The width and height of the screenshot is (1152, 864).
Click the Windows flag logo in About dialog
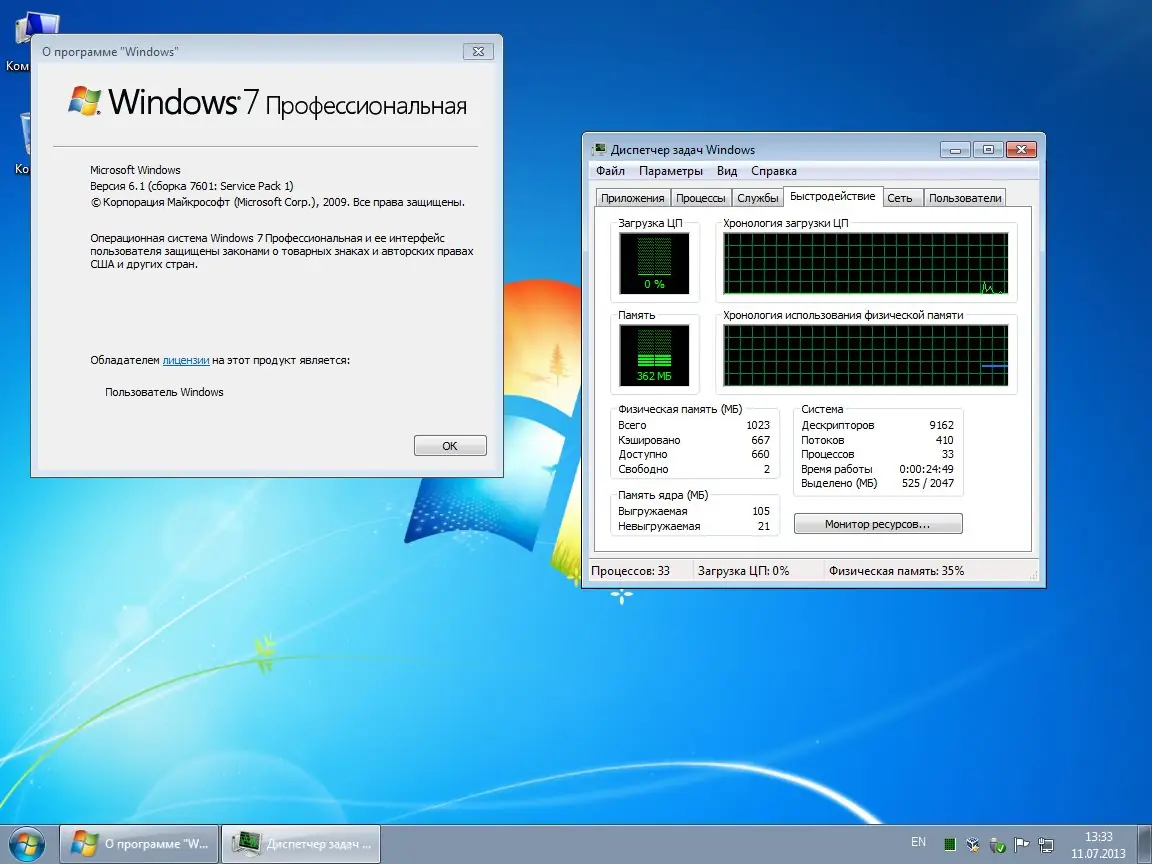84,101
